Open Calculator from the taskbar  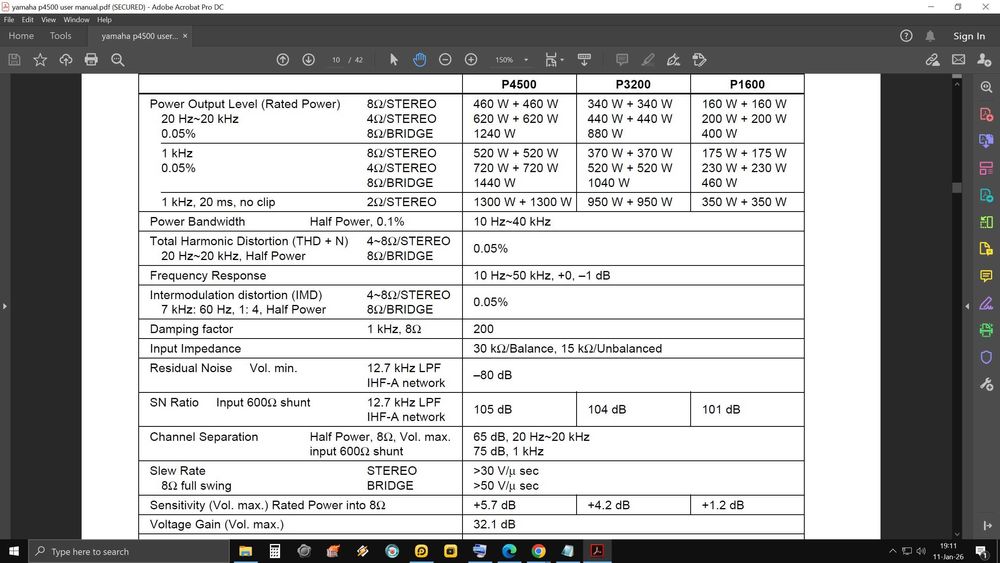tap(275, 552)
